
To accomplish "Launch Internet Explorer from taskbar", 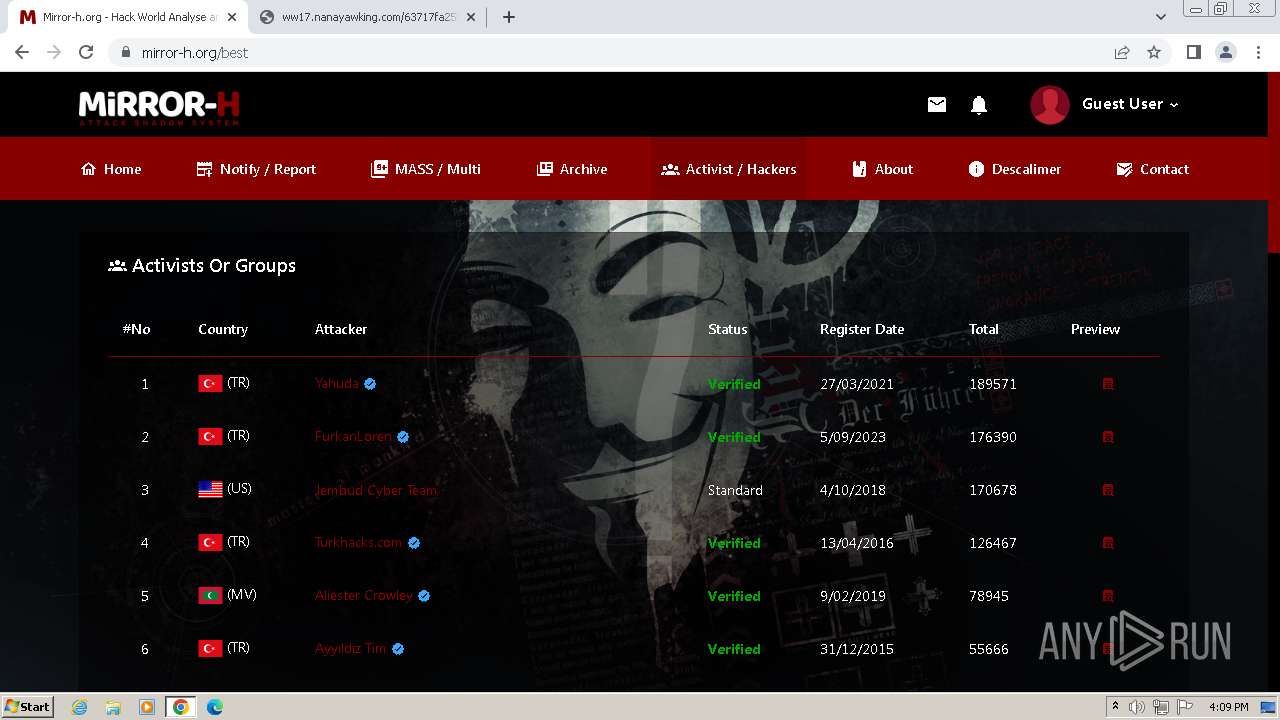I will [79, 707].
